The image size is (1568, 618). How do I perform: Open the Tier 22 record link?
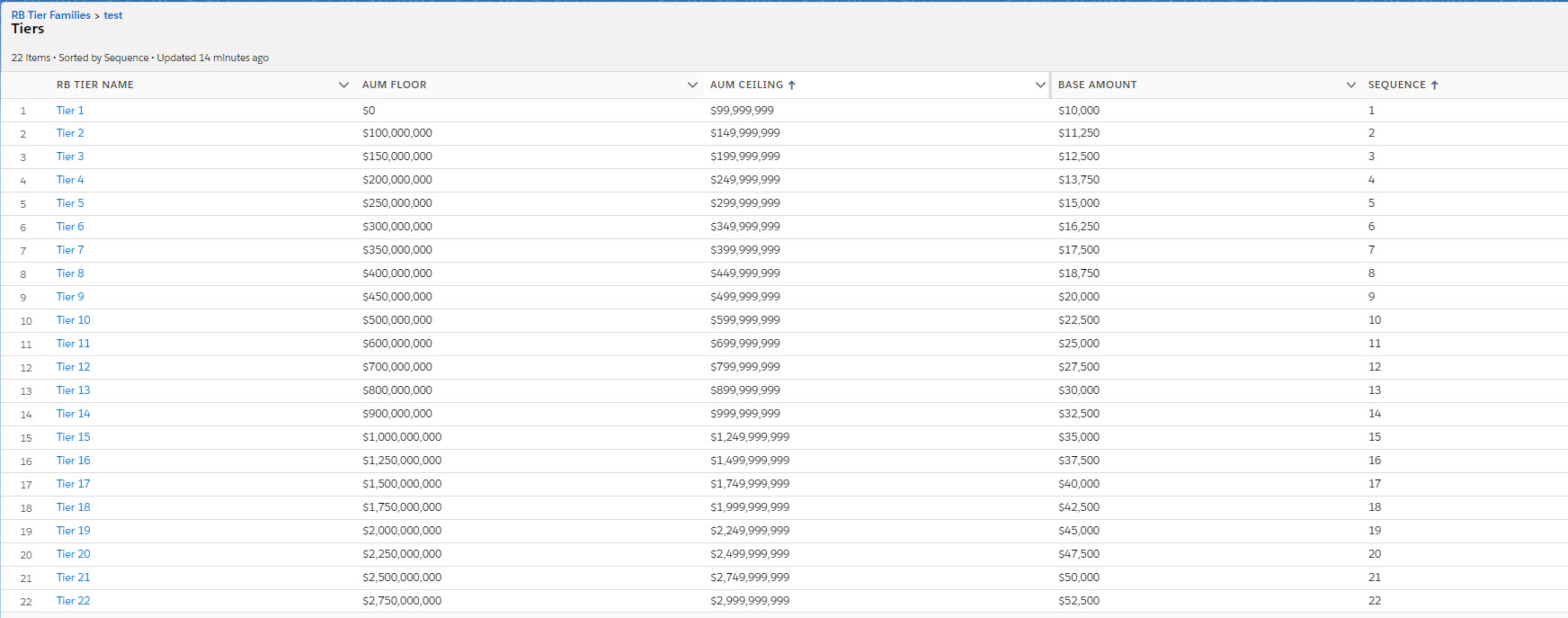pyautogui.click(x=73, y=601)
